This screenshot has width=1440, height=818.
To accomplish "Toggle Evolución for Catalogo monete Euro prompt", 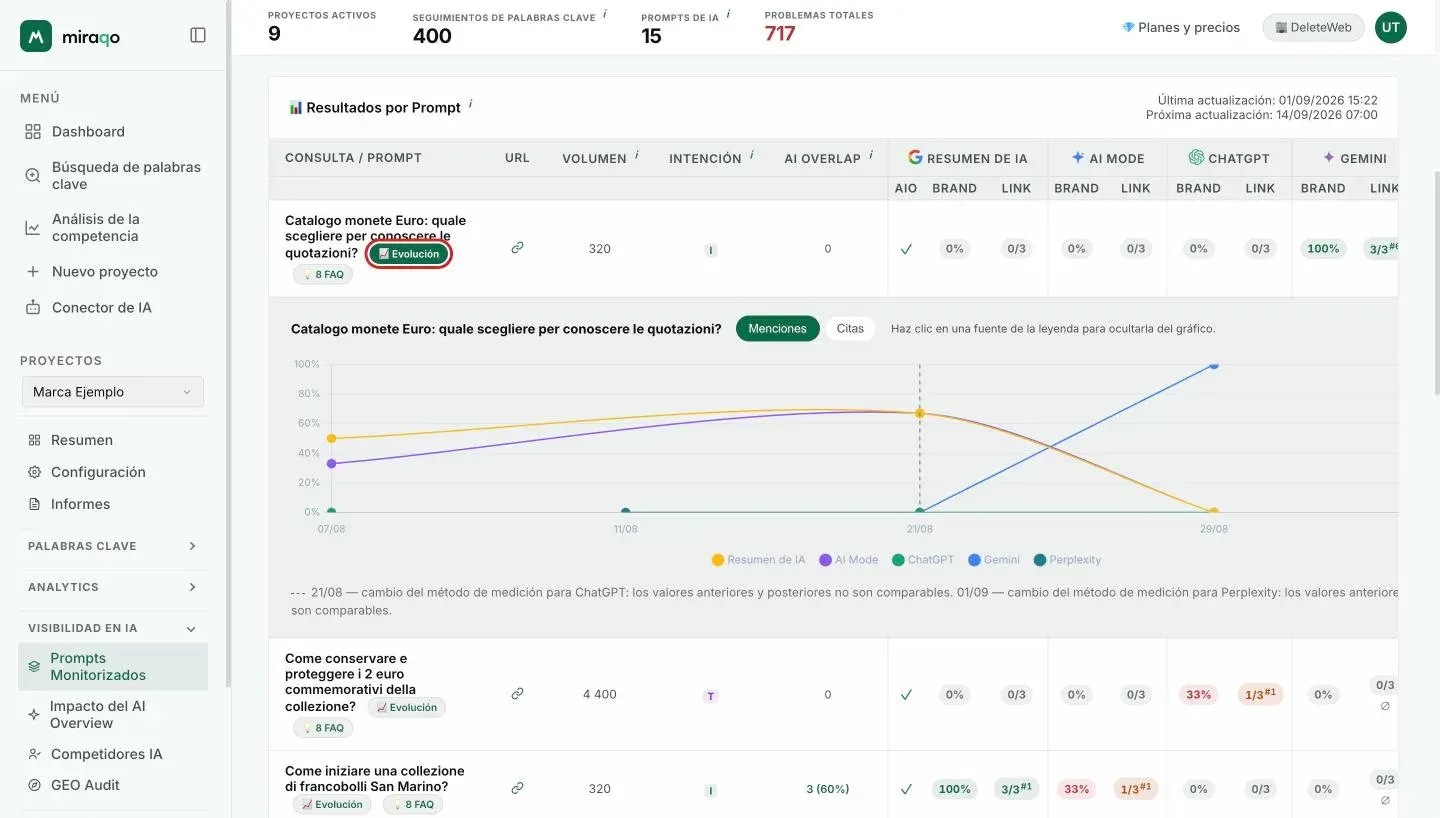I will pyautogui.click(x=409, y=254).
